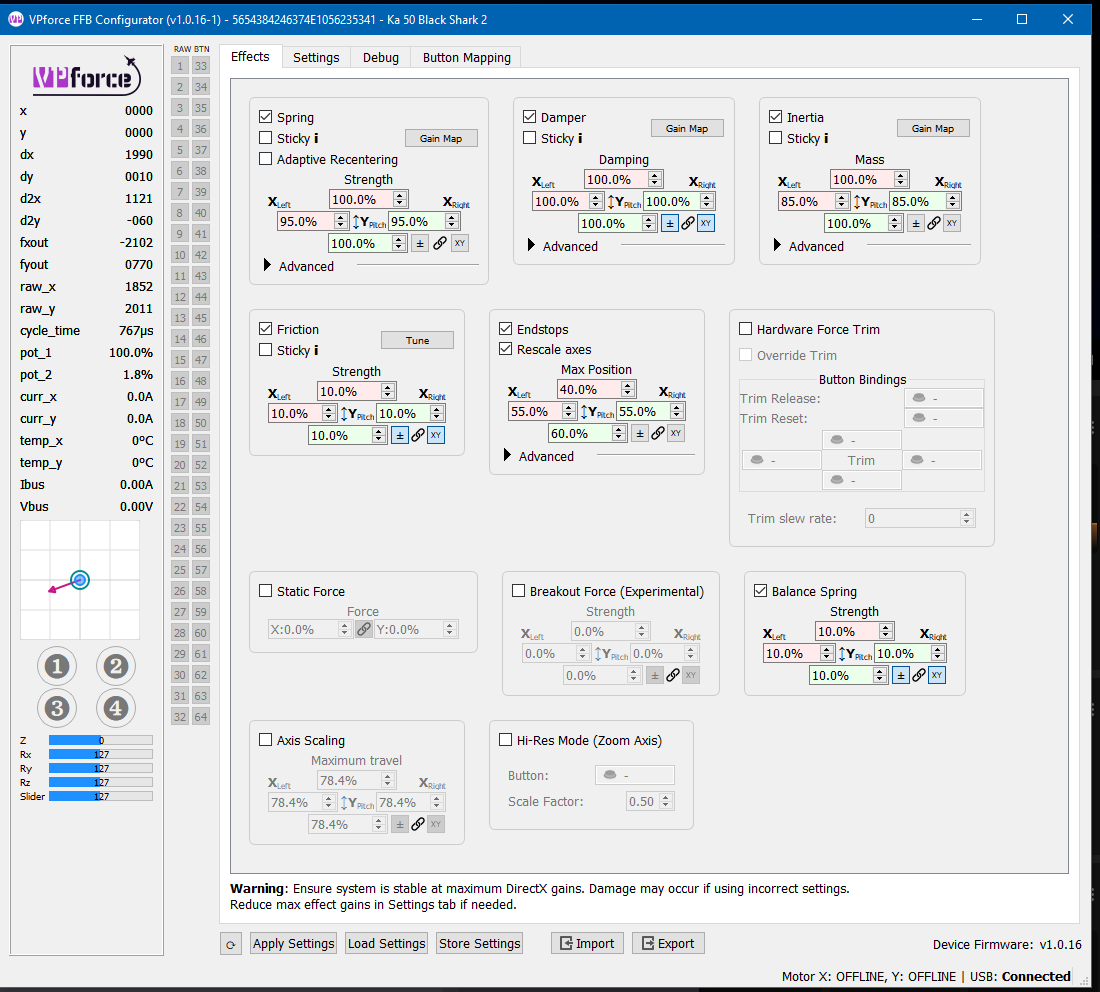Open the Spring Gain Map
Image resolution: width=1100 pixels, height=992 pixels.
[441, 139]
